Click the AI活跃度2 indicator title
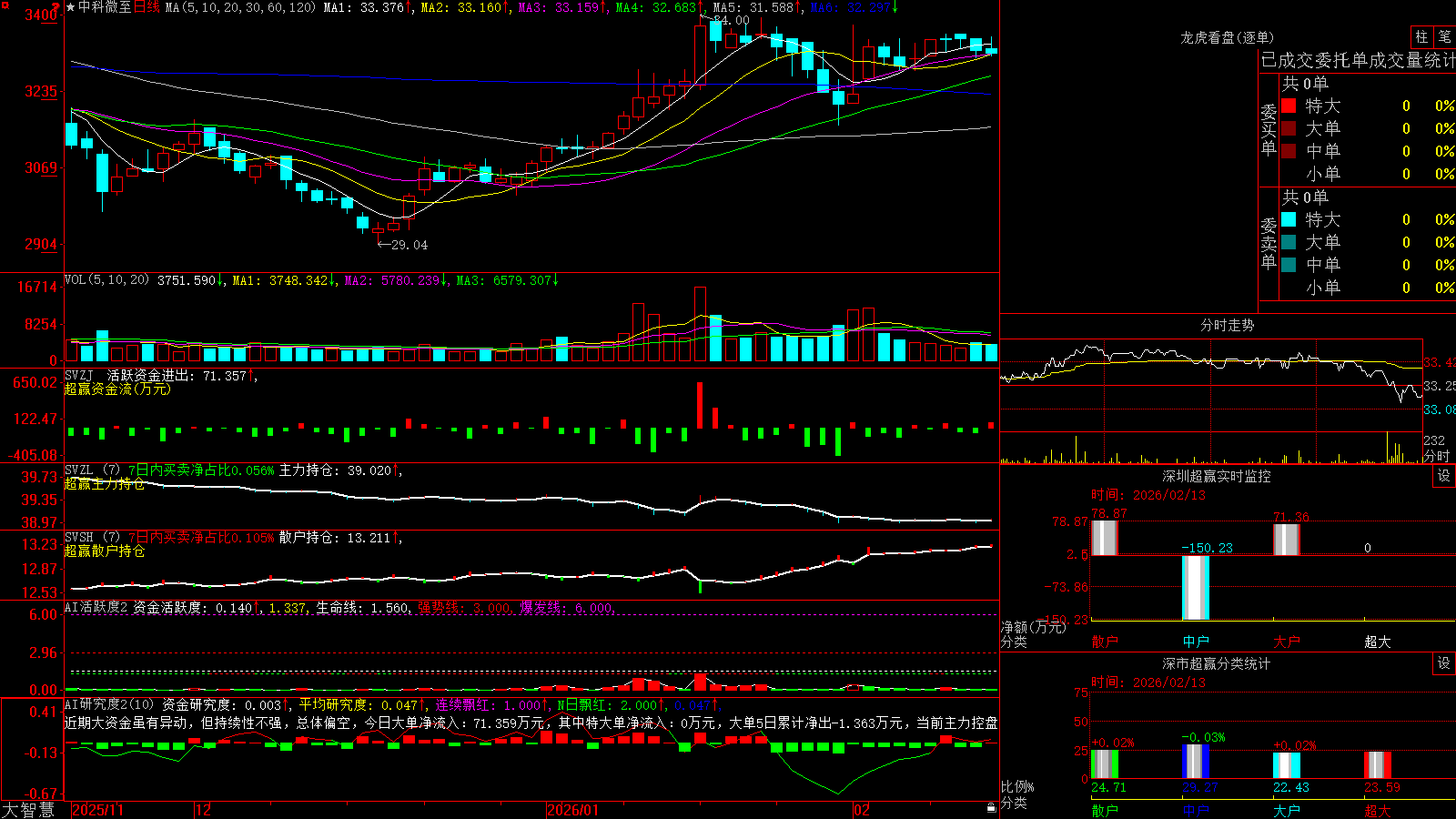 (x=96, y=607)
